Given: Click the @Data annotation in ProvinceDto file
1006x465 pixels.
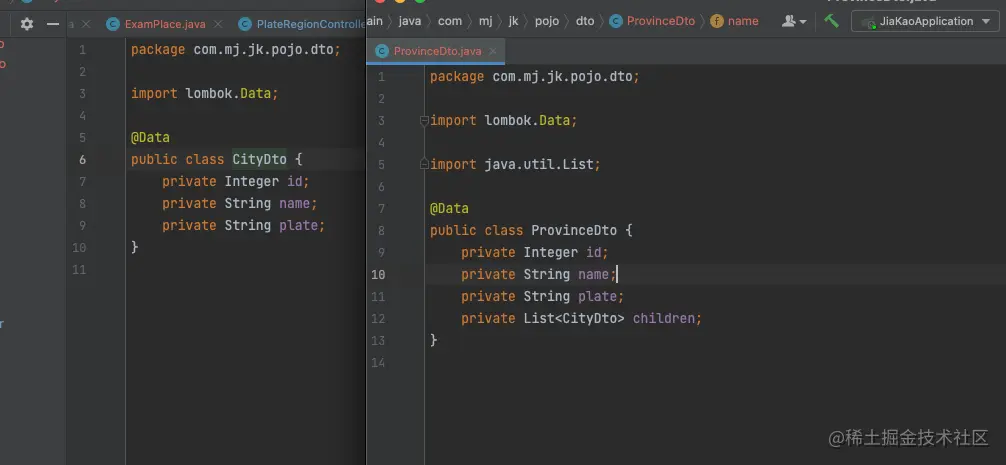Looking at the screenshot, I should click(x=449, y=208).
